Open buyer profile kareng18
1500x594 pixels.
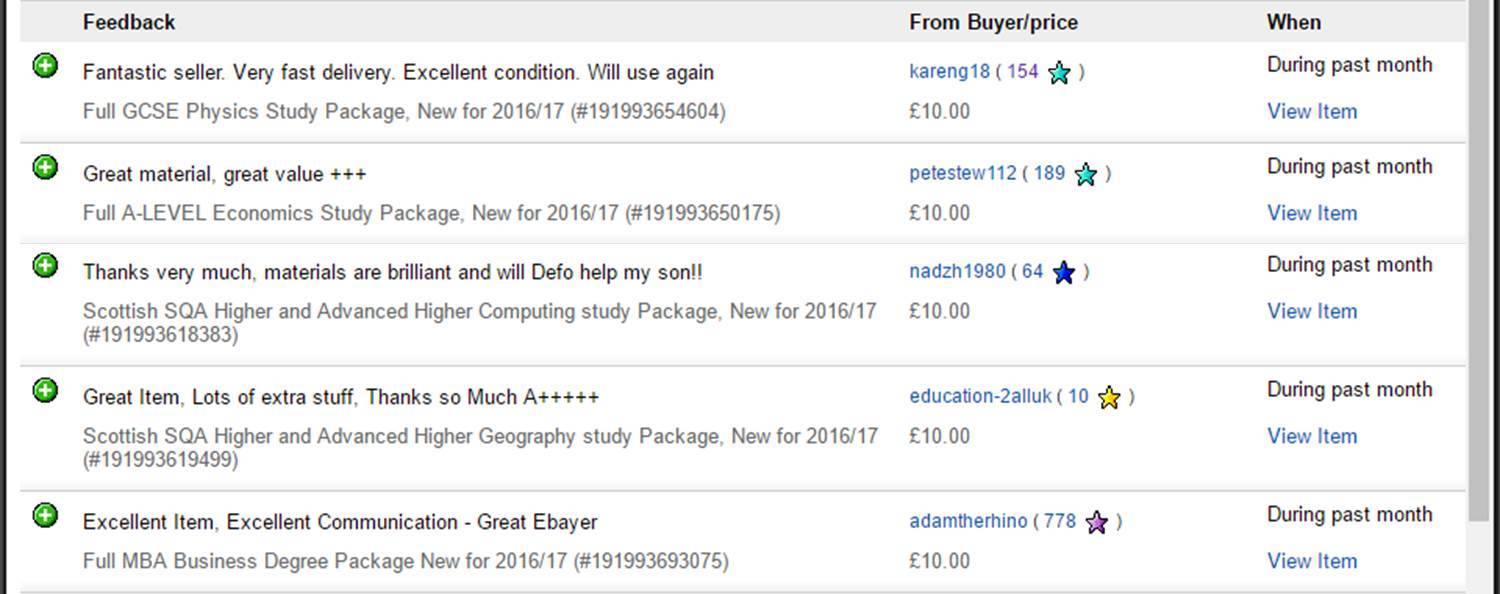click(x=949, y=72)
